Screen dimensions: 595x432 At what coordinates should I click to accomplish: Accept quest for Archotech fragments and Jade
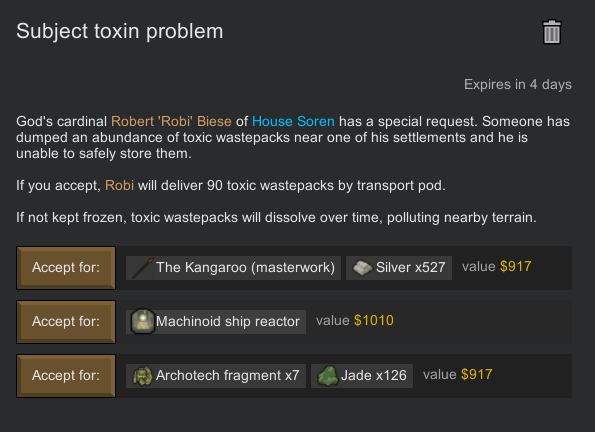click(x=66, y=376)
